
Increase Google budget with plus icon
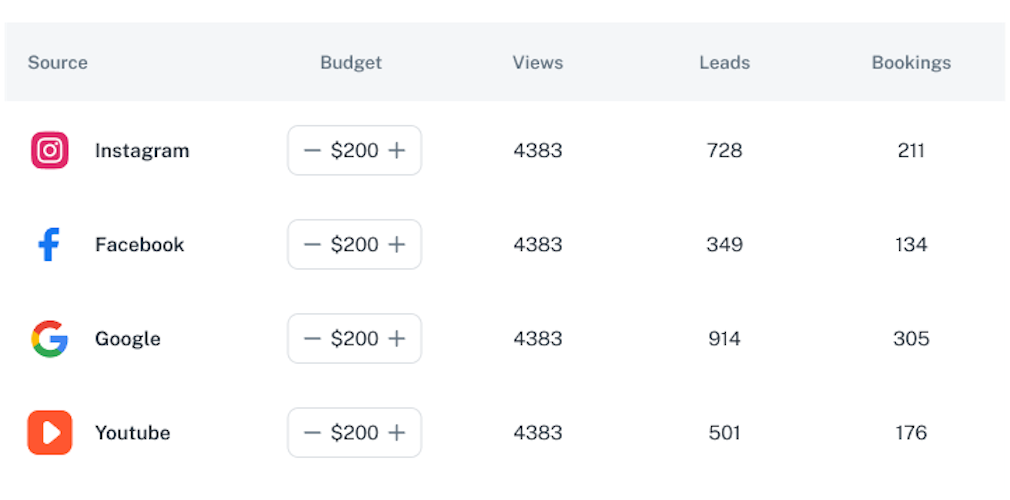click(x=397, y=338)
